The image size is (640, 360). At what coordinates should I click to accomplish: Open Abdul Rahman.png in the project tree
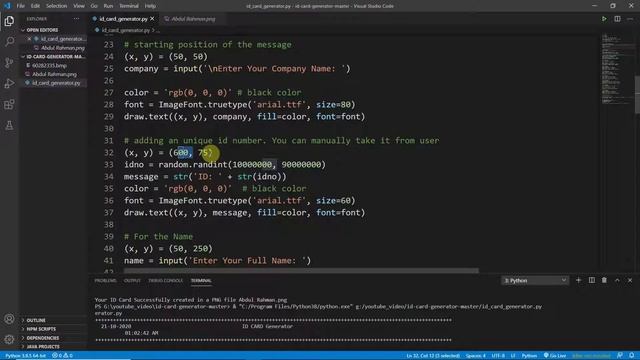[54, 74]
